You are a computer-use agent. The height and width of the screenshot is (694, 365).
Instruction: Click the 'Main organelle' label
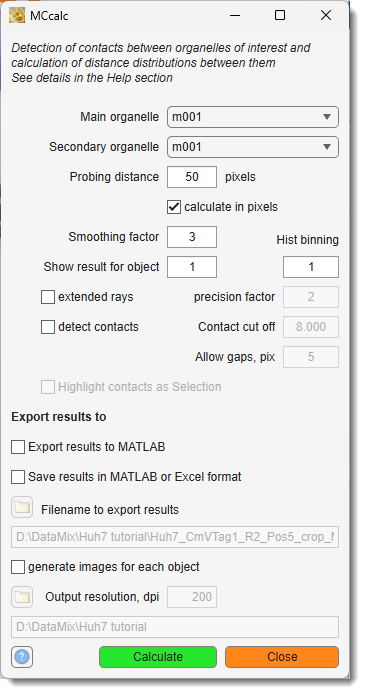(x=119, y=117)
